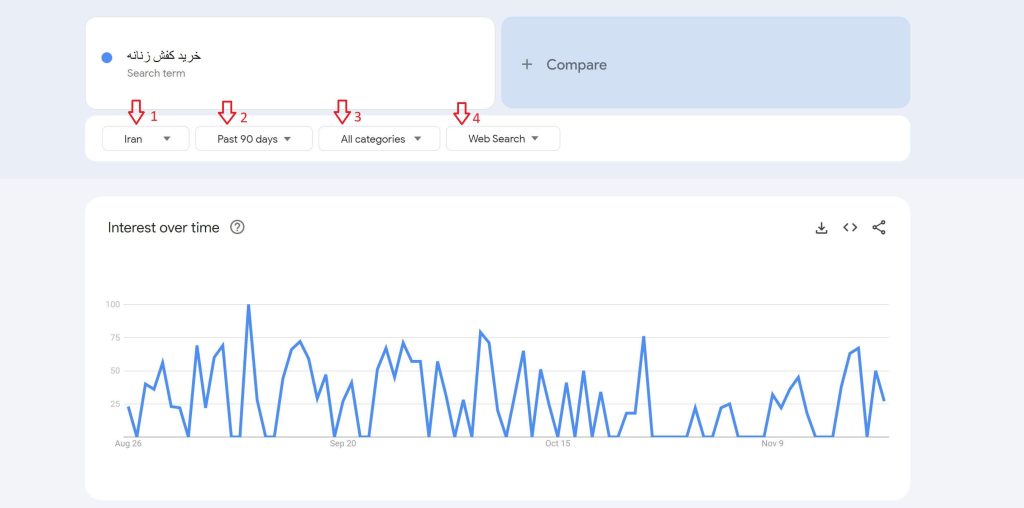Click the Interest over time heading

pos(163,228)
